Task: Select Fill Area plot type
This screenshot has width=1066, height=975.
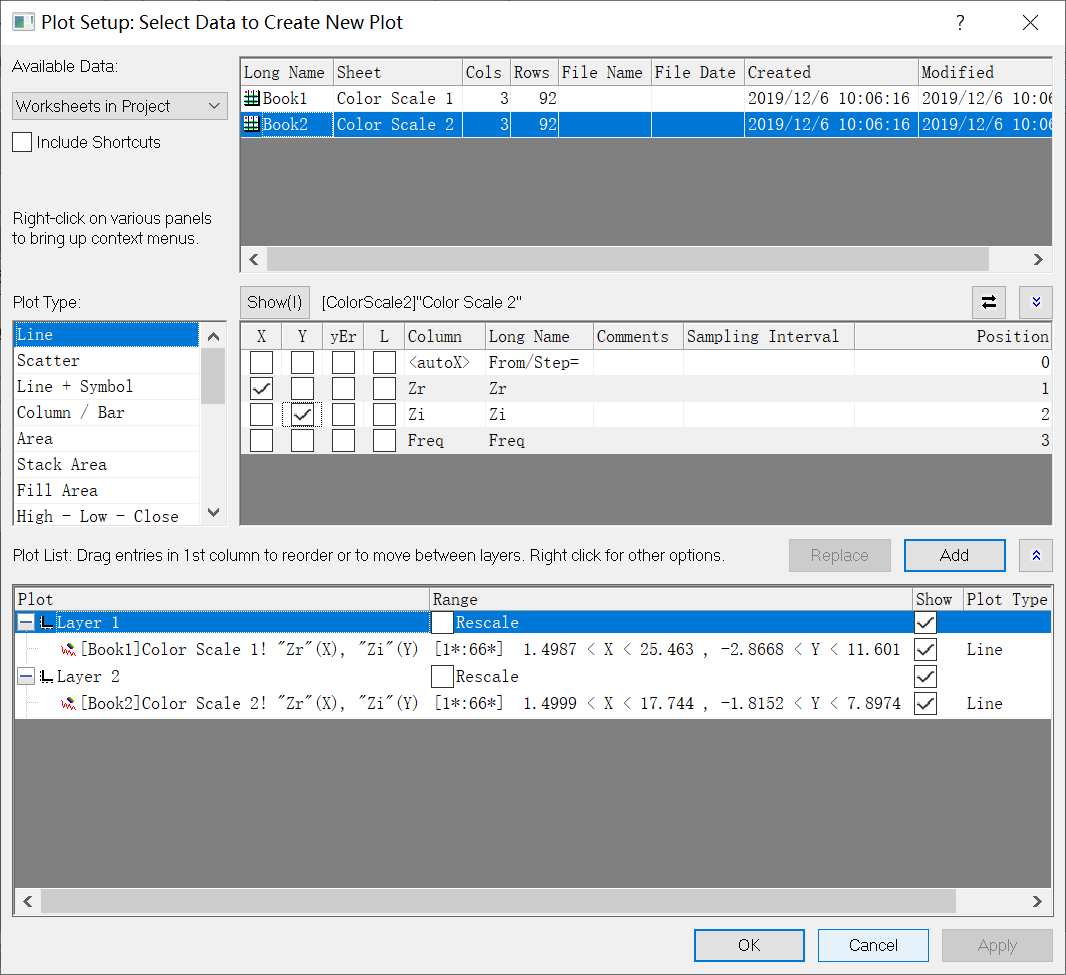Action: click(x=107, y=491)
